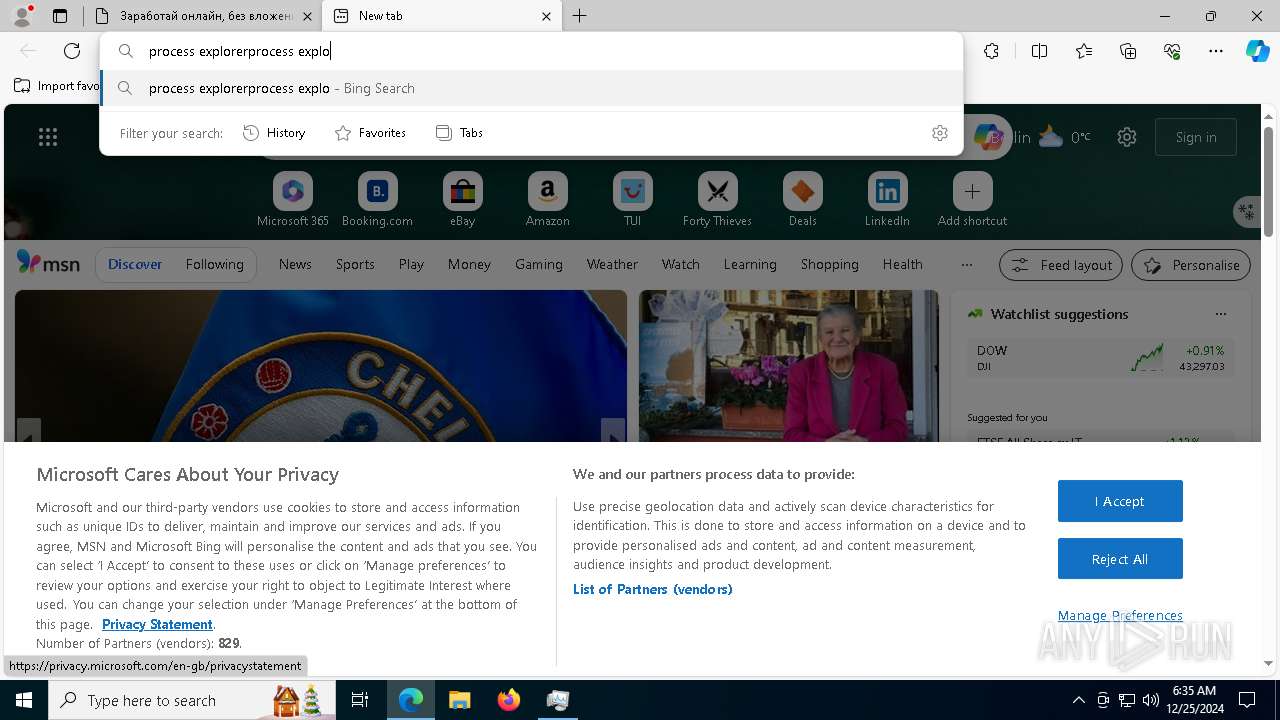This screenshot has width=1280, height=720.
Task: Click the Sign in button
Action: click(1196, 137)
